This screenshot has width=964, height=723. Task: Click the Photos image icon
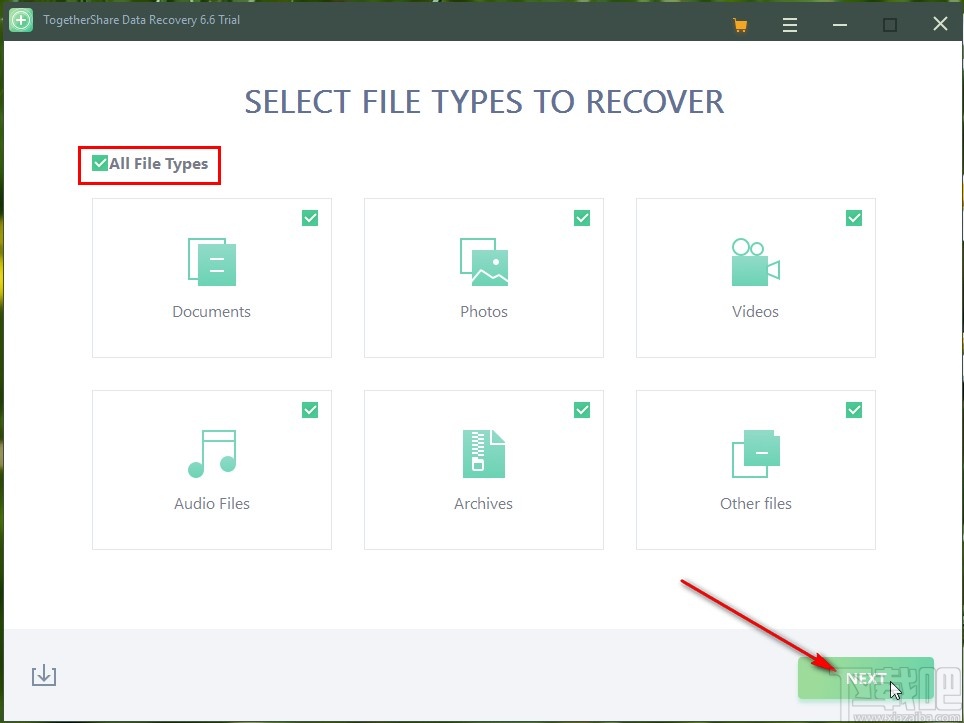tap(483, 261)
